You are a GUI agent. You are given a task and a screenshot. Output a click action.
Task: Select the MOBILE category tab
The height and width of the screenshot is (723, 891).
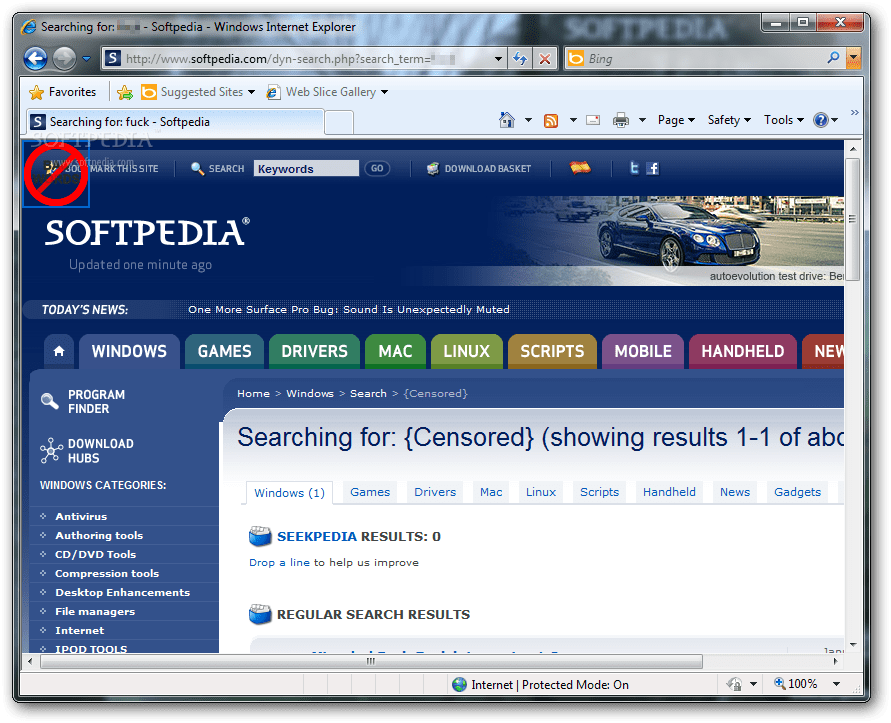point(643,351)
